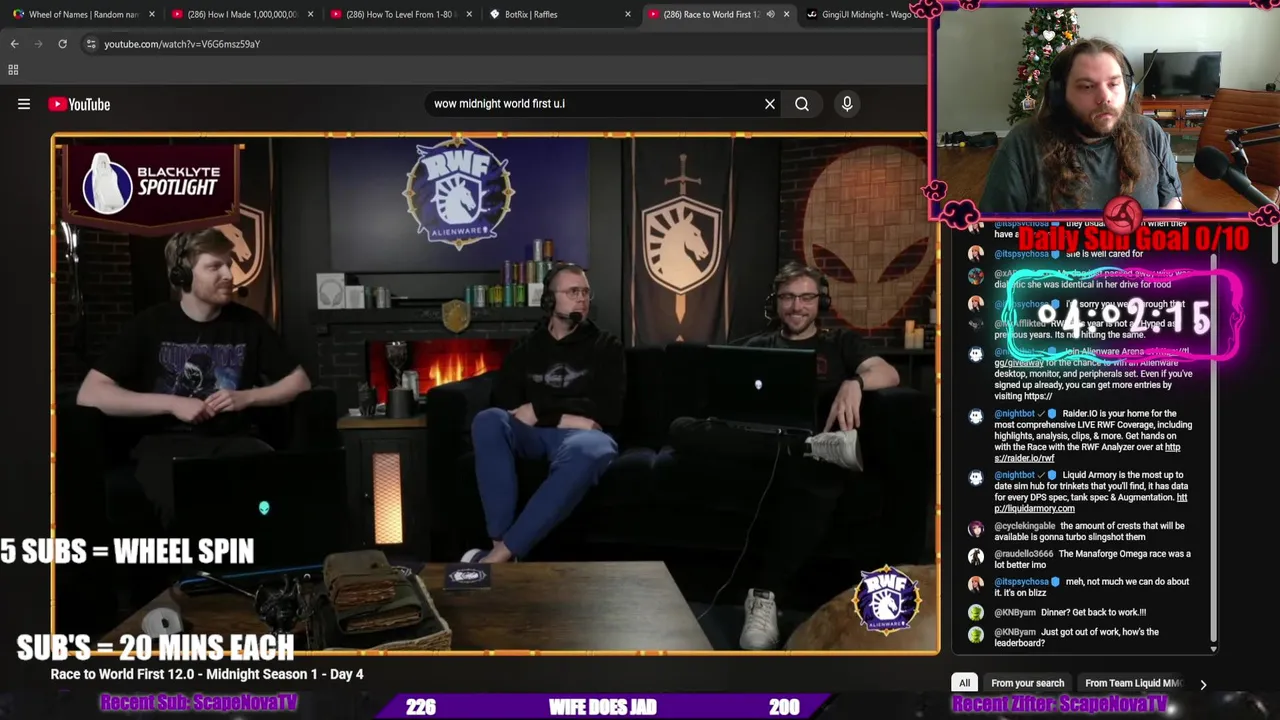
Task: Pause the Race to World First video
Action: click(x=495, y=393)
